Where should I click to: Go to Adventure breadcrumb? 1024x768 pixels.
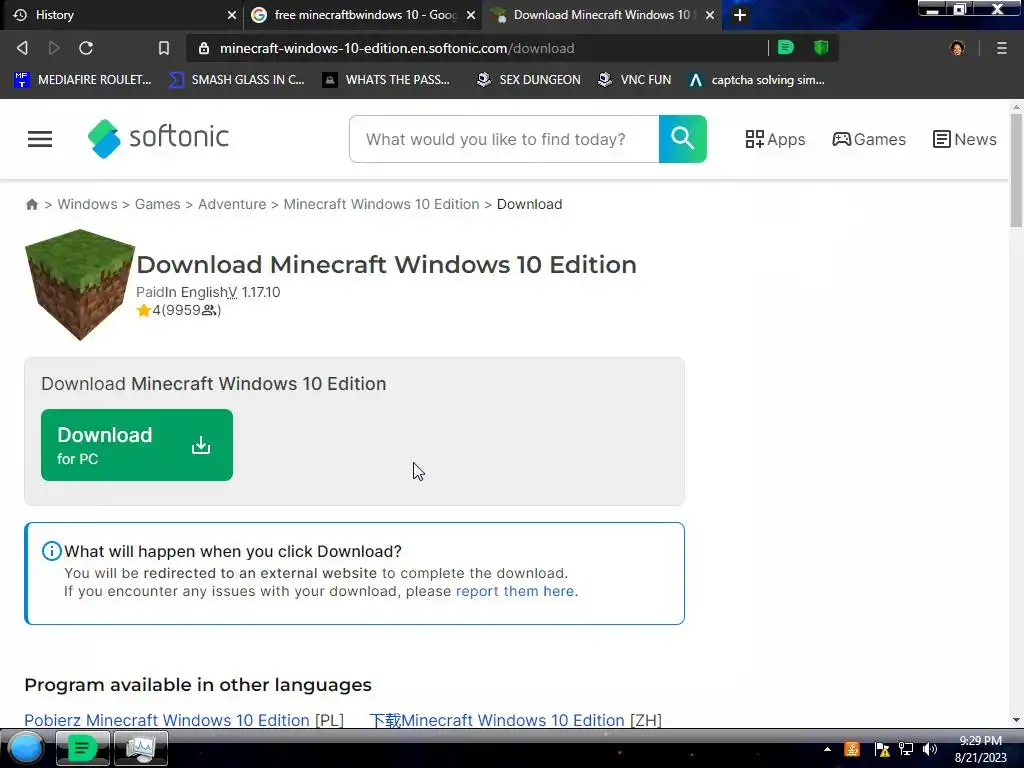click(232, 204)
